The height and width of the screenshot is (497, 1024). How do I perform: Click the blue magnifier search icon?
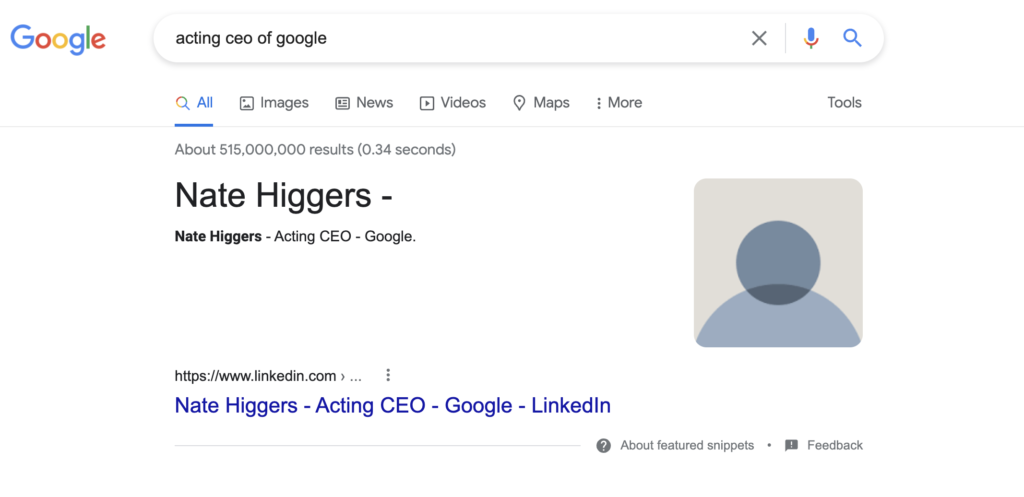852,39
